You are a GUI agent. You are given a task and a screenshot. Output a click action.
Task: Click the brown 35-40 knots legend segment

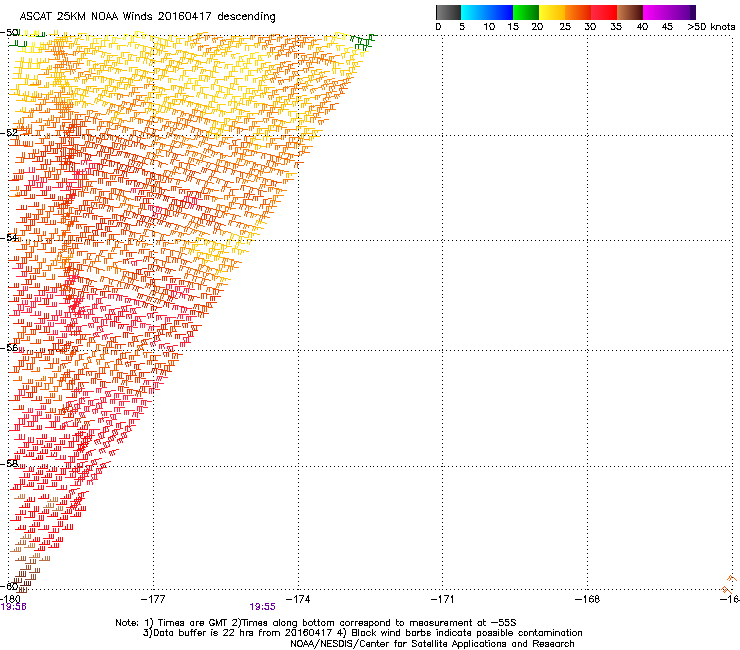click(x=630, y=12)
